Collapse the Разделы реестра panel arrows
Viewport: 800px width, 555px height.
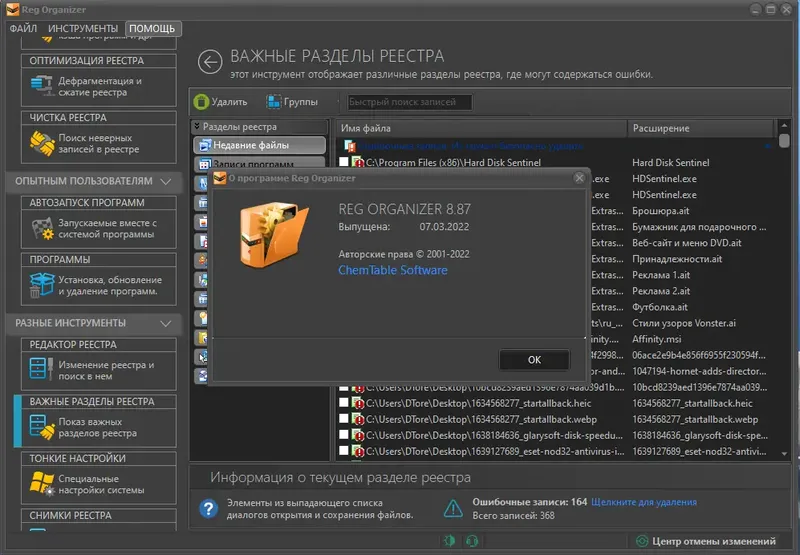click(x=197, y=126)
